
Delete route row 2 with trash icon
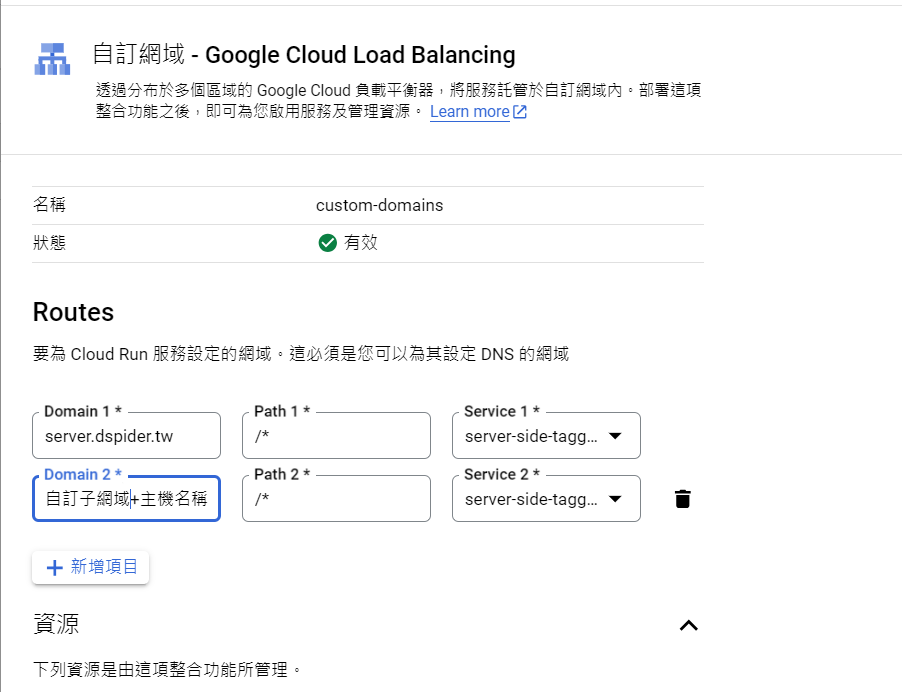click(683, 499)
